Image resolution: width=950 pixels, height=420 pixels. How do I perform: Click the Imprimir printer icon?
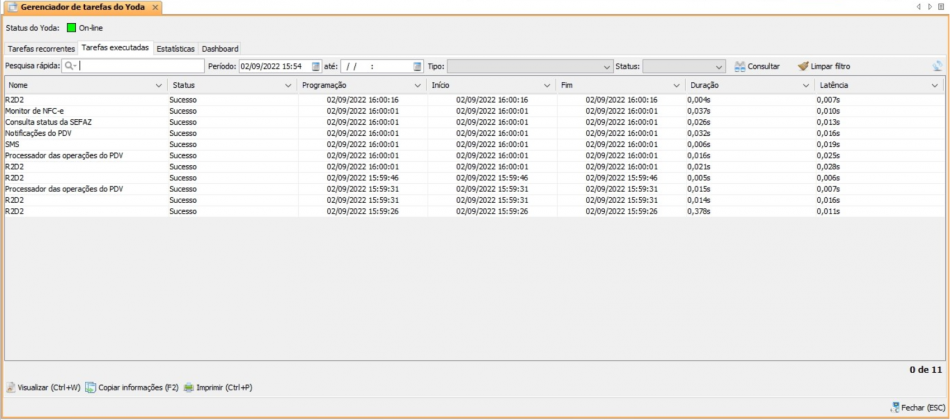pyautogui.click(x=188, y=387)
